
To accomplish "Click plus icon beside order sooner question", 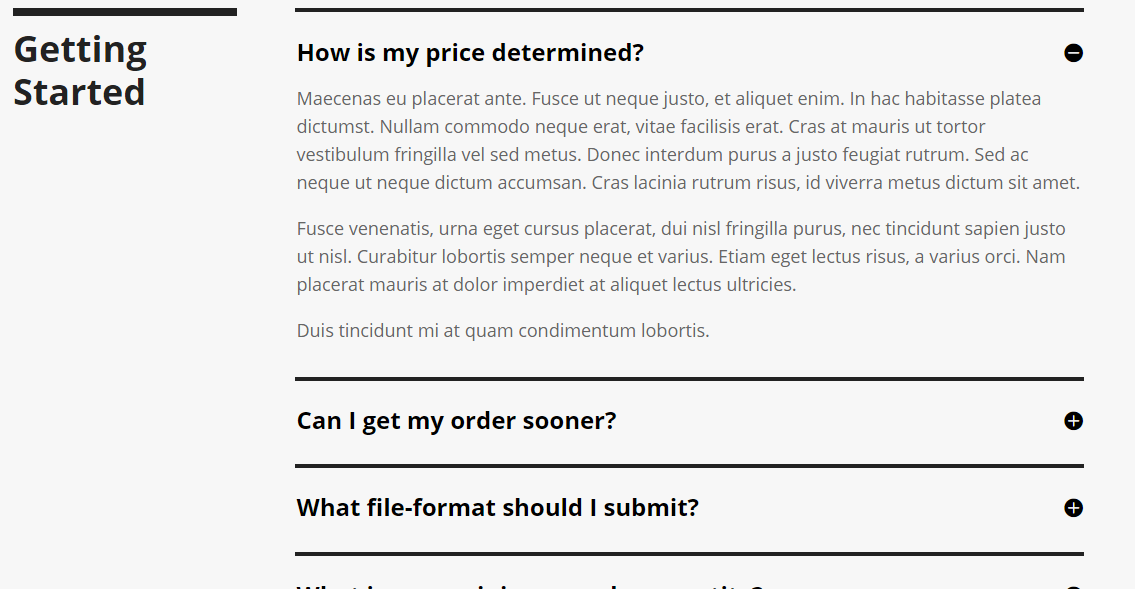I will coord(1073,421).
